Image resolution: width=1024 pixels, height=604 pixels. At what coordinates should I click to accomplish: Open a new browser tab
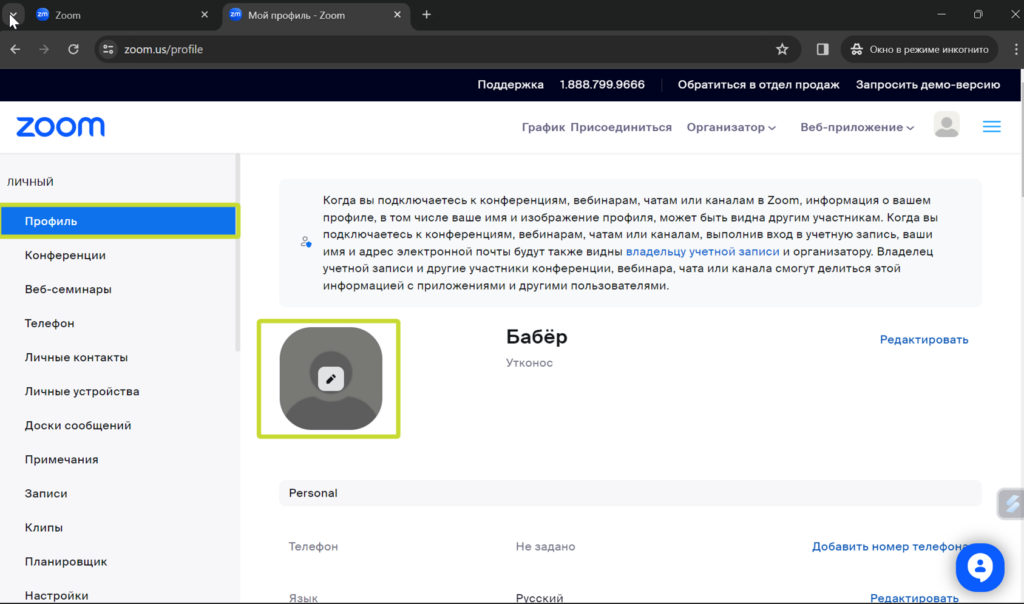pos(426,14)
